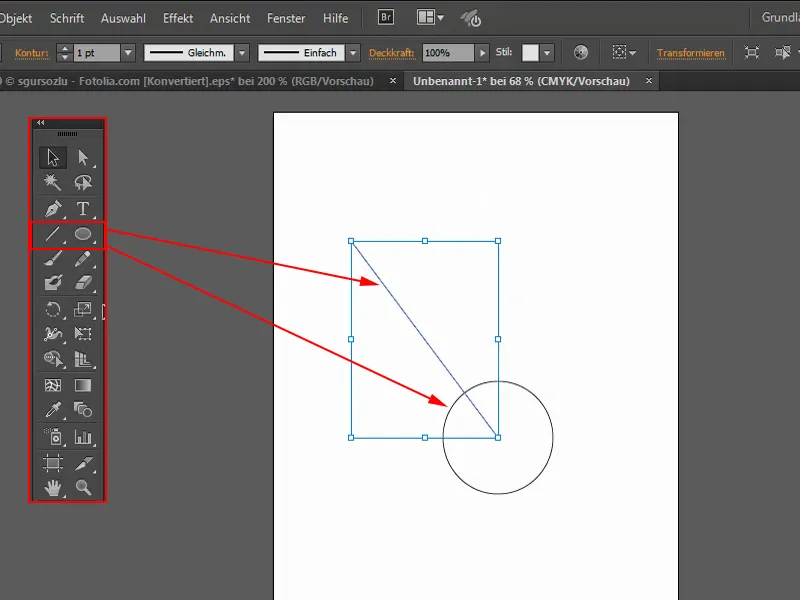Click the top-left anchor handle of line
The height and width of the screenshot is (600, 800).
pyautogui.click(x=351, y=241)
